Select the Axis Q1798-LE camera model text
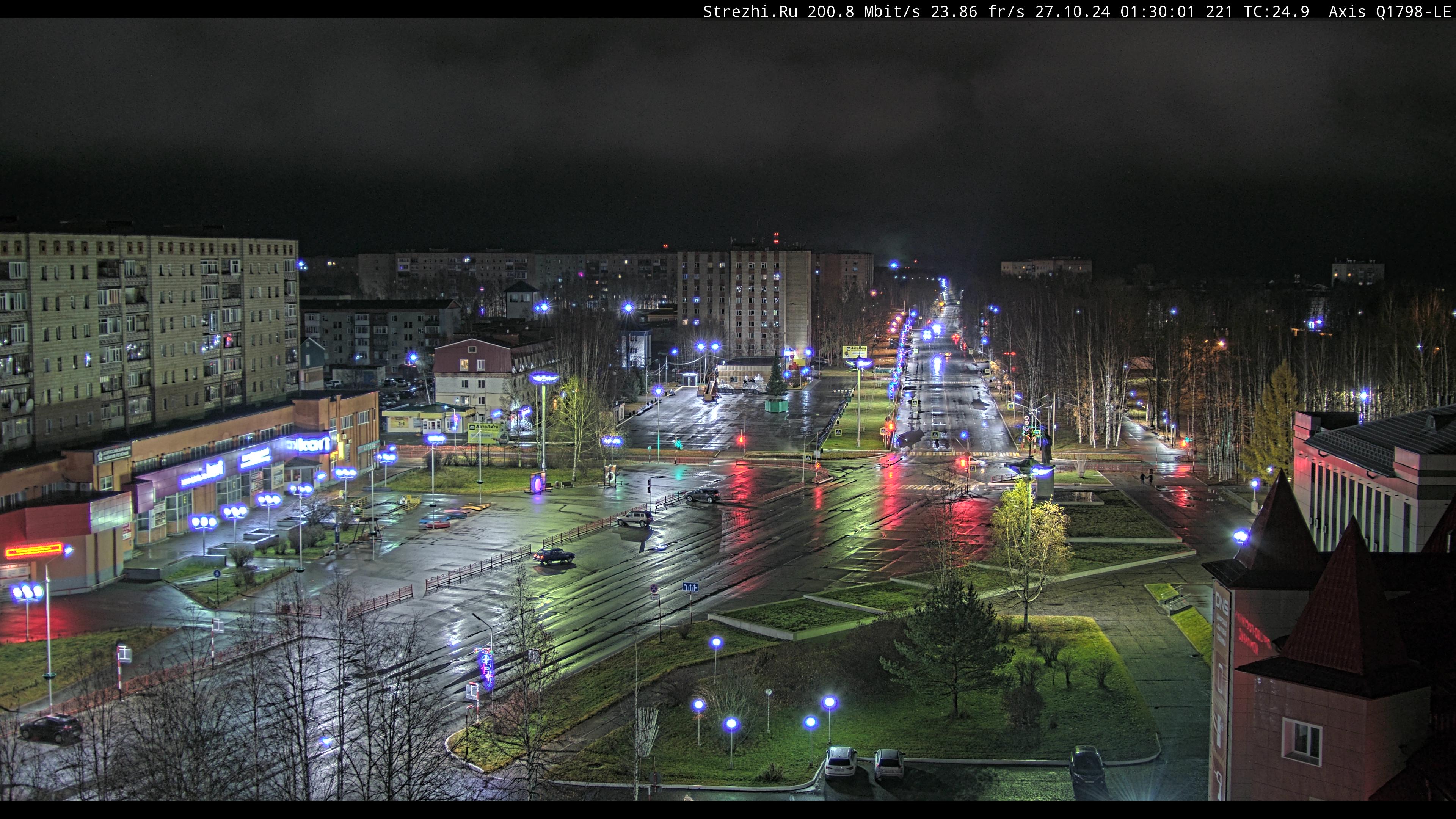Image resolution: width=1456 pixels, height=819 pixels. pyautogui.click(x=1390, y=11)
